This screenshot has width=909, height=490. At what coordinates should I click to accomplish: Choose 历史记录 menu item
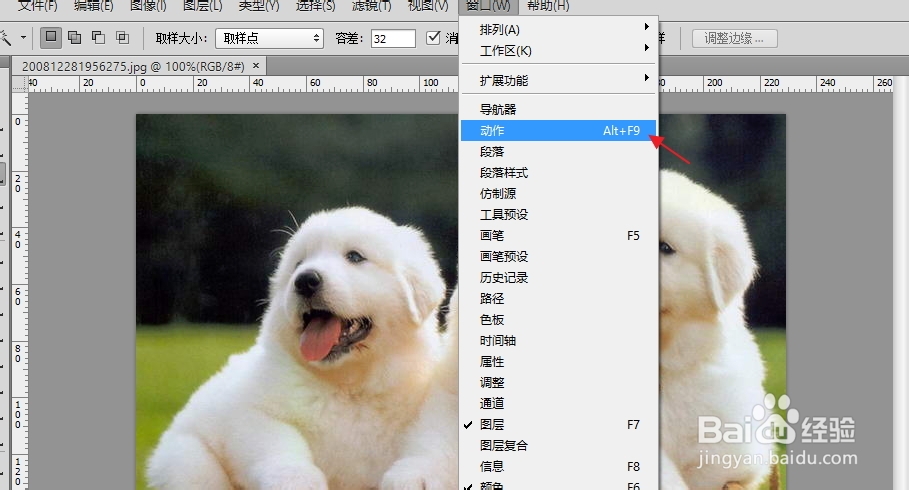point(558,277)
